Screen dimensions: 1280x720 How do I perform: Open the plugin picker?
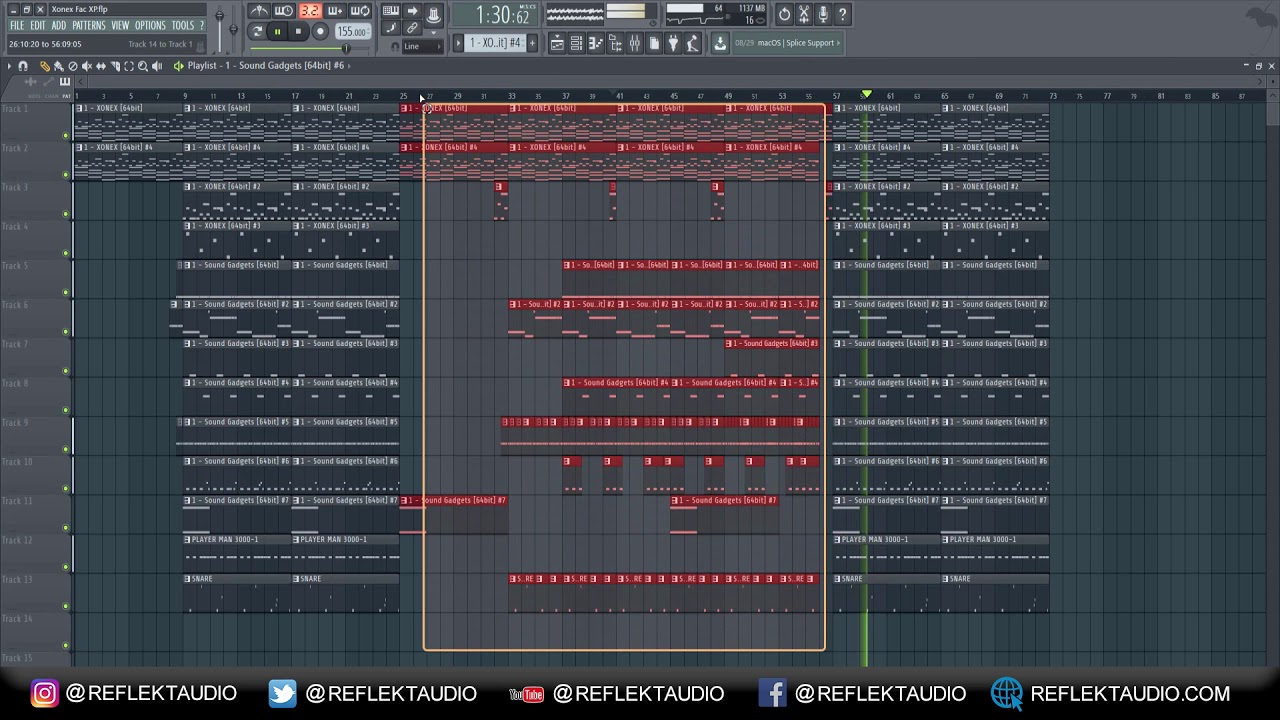click(x=672, y=43)
